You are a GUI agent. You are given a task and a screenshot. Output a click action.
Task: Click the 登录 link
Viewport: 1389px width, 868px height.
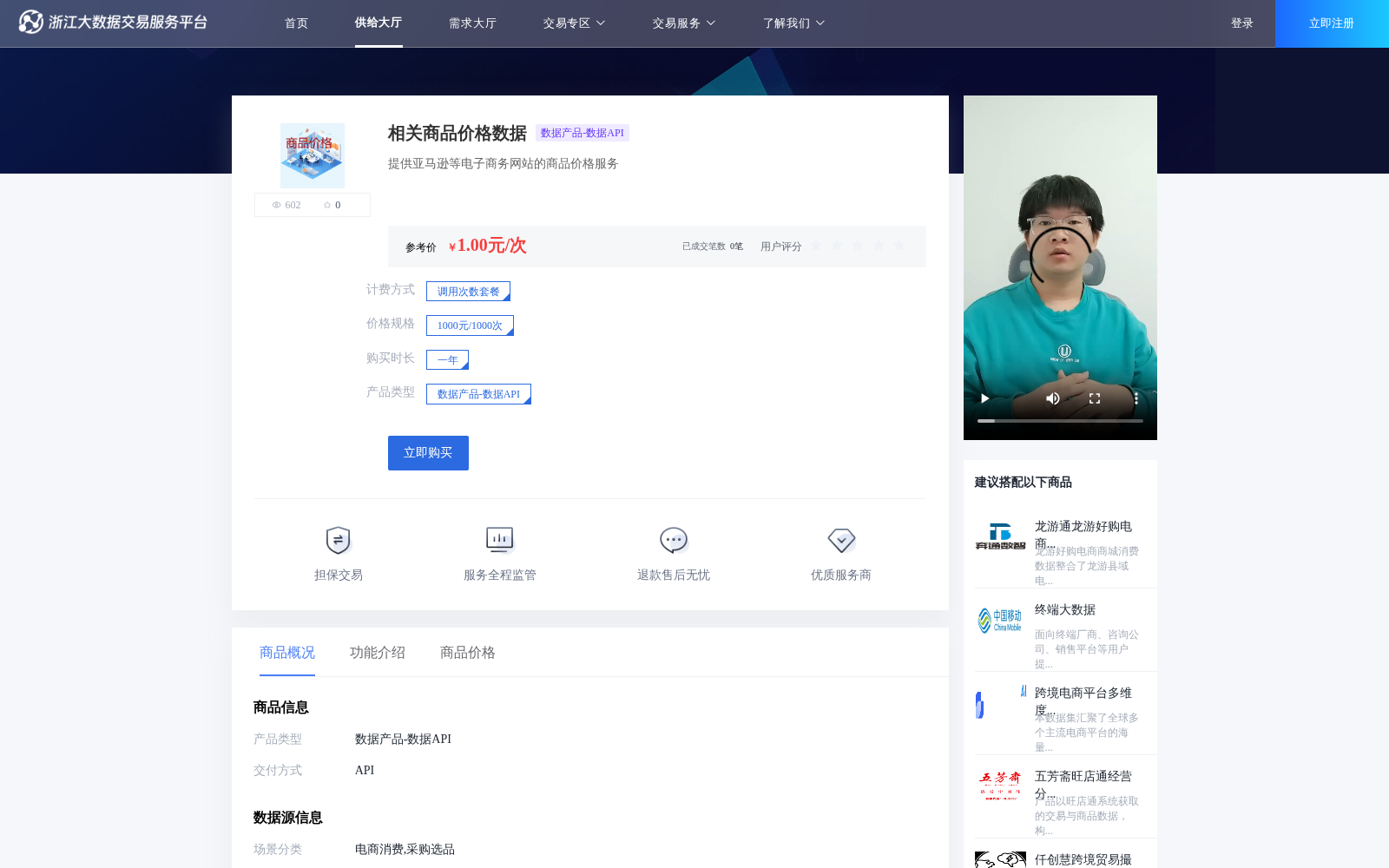point(1242,23)
